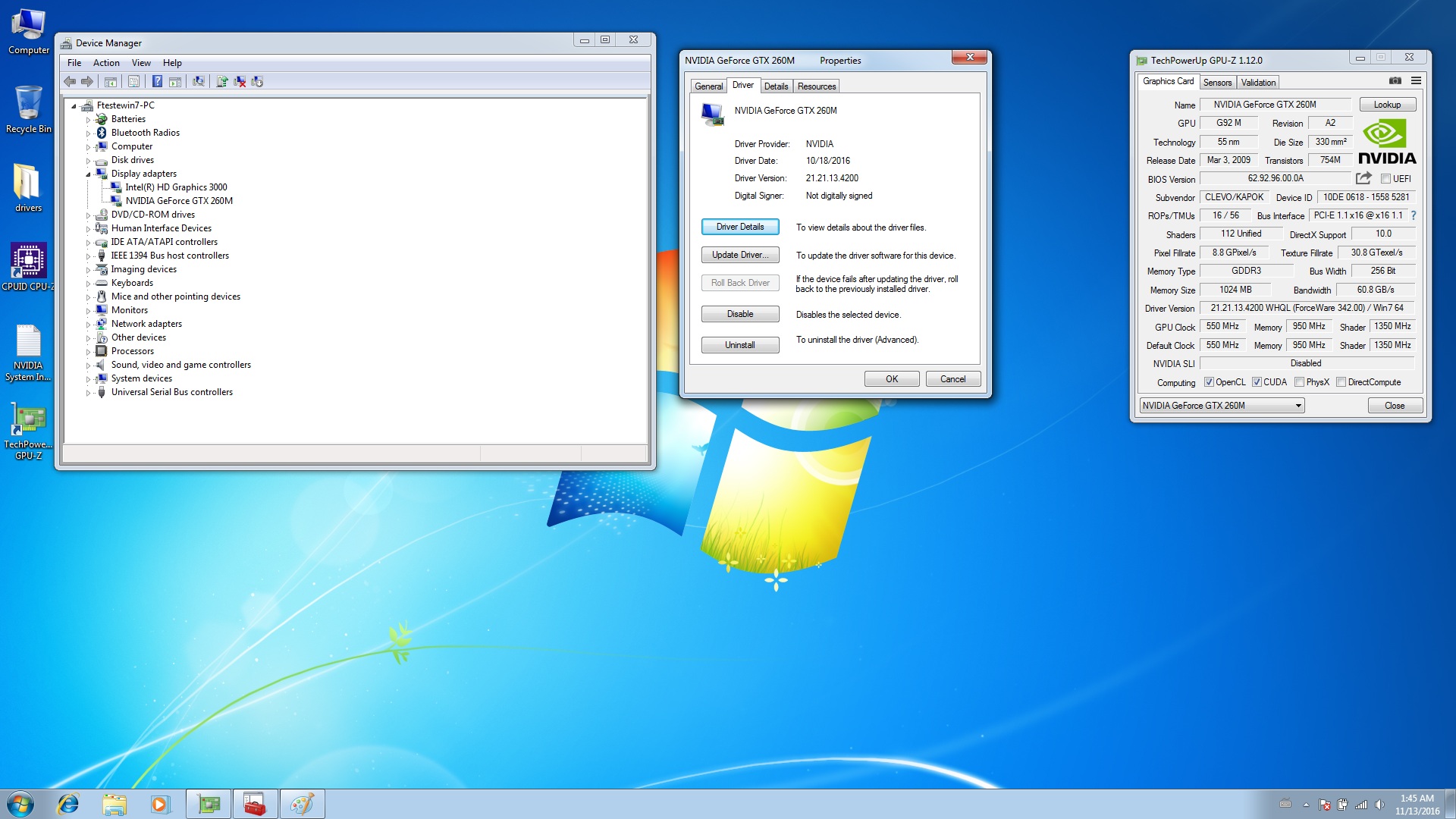
Task: Click the Disable button in Properties
Action: click(x=740, y=314)
